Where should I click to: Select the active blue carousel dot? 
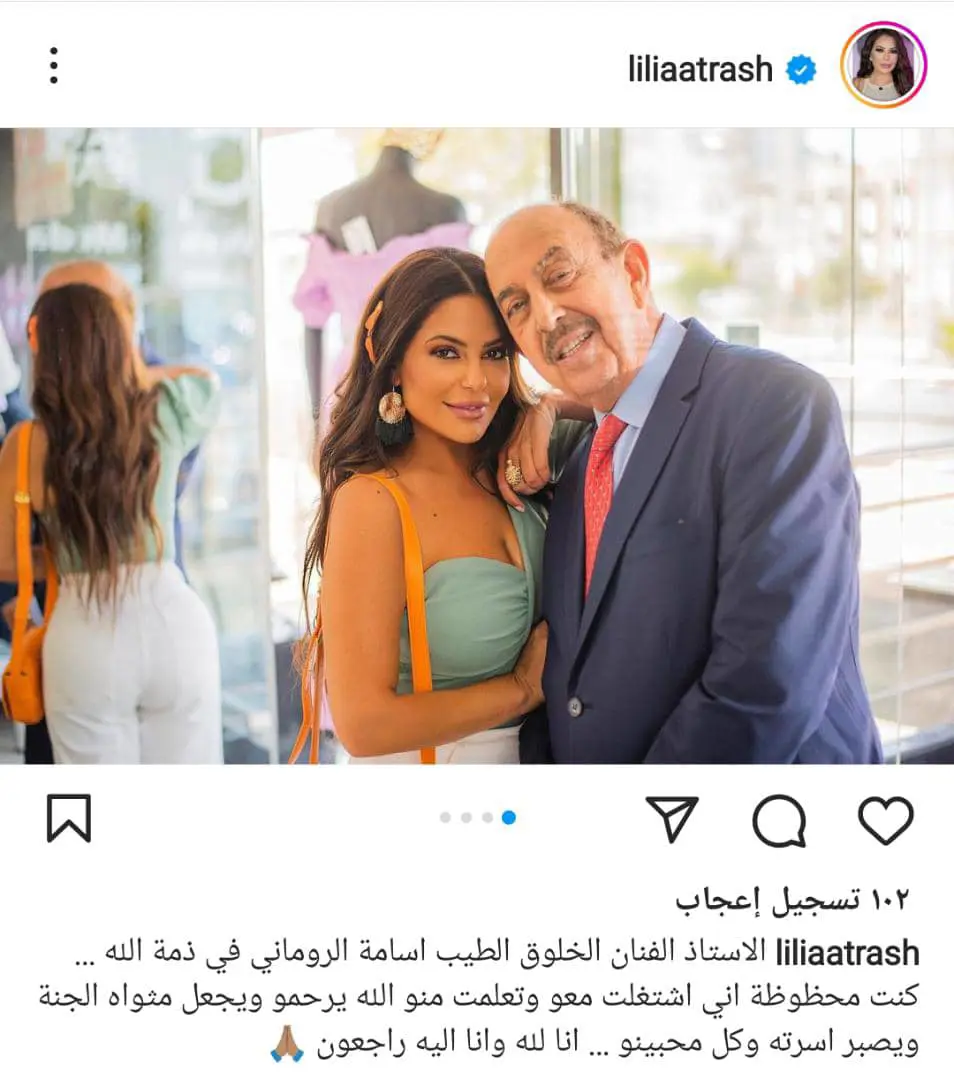(509, 818)
